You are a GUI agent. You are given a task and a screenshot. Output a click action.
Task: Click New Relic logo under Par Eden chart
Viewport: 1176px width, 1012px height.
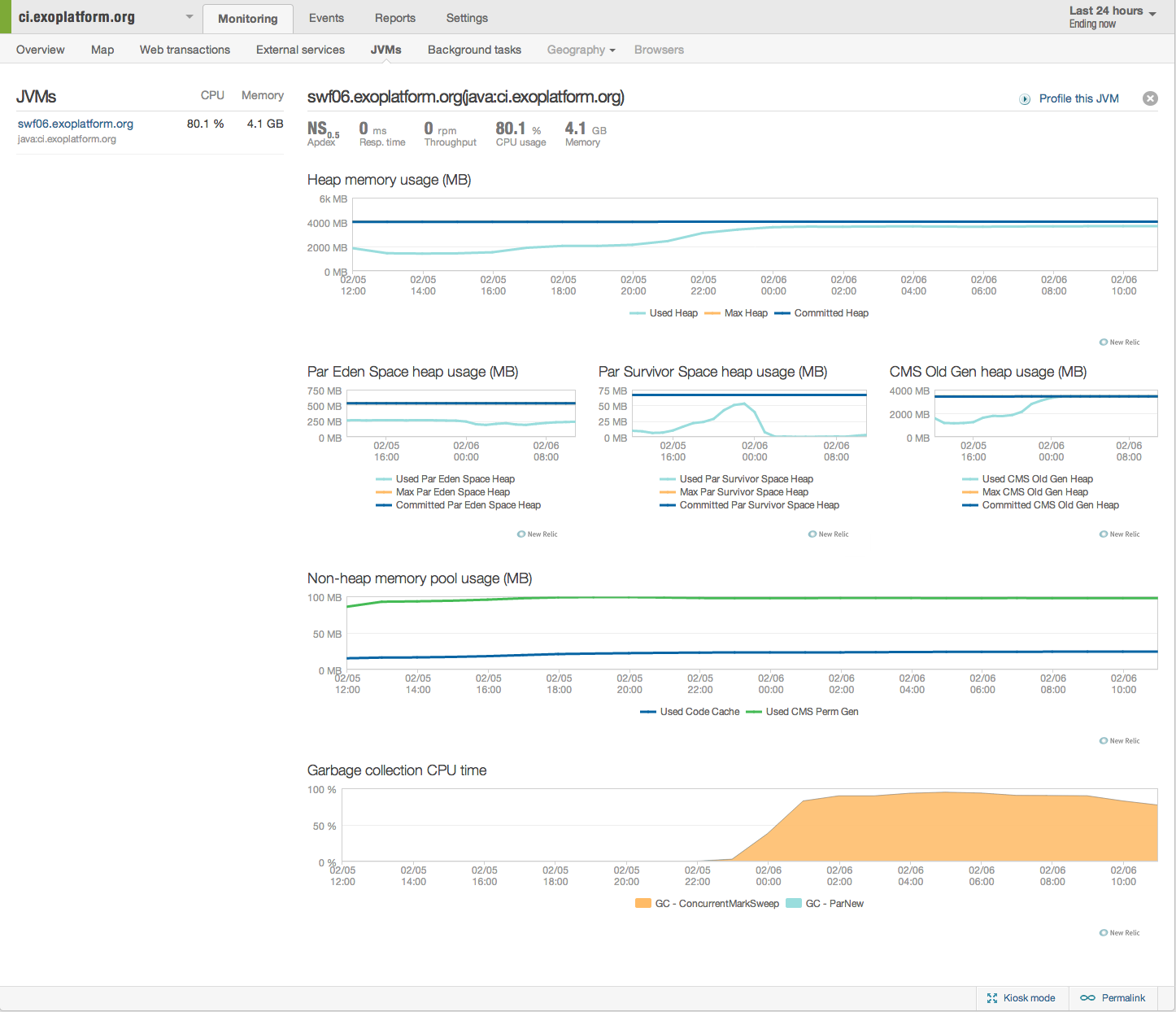[538, 534]
